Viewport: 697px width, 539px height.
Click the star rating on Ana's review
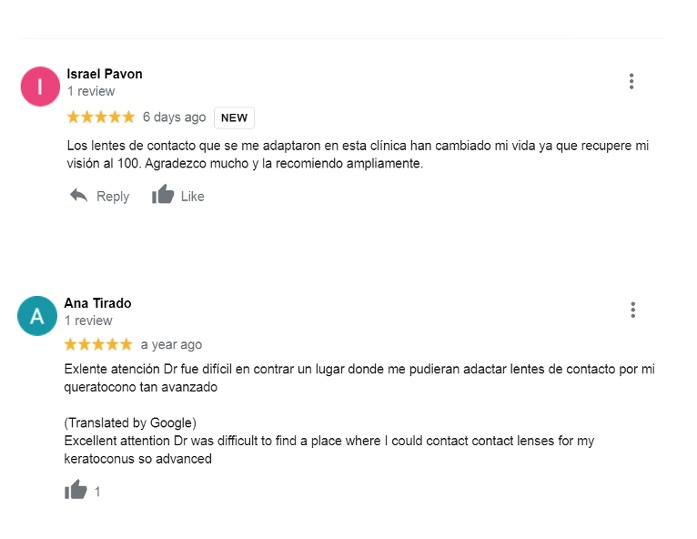[98, 344]
